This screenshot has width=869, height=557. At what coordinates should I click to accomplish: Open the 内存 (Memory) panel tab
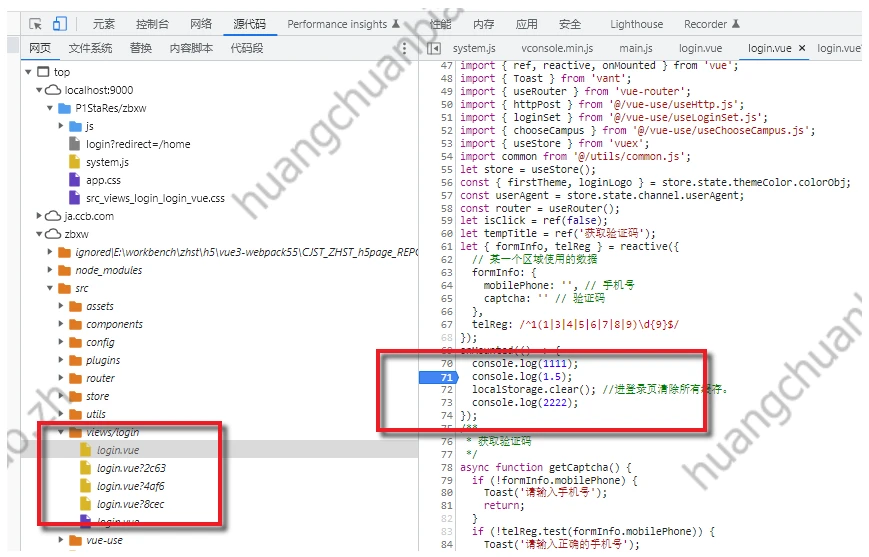point(483,24)
